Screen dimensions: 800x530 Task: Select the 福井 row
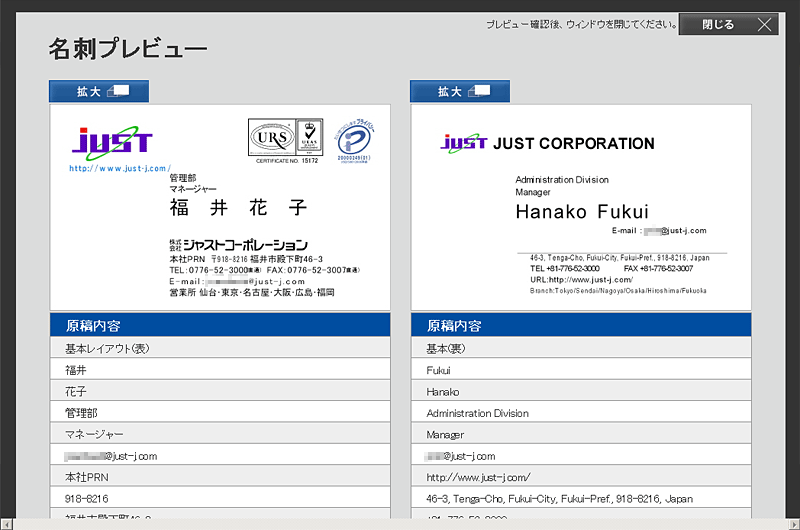coord(220,370)
